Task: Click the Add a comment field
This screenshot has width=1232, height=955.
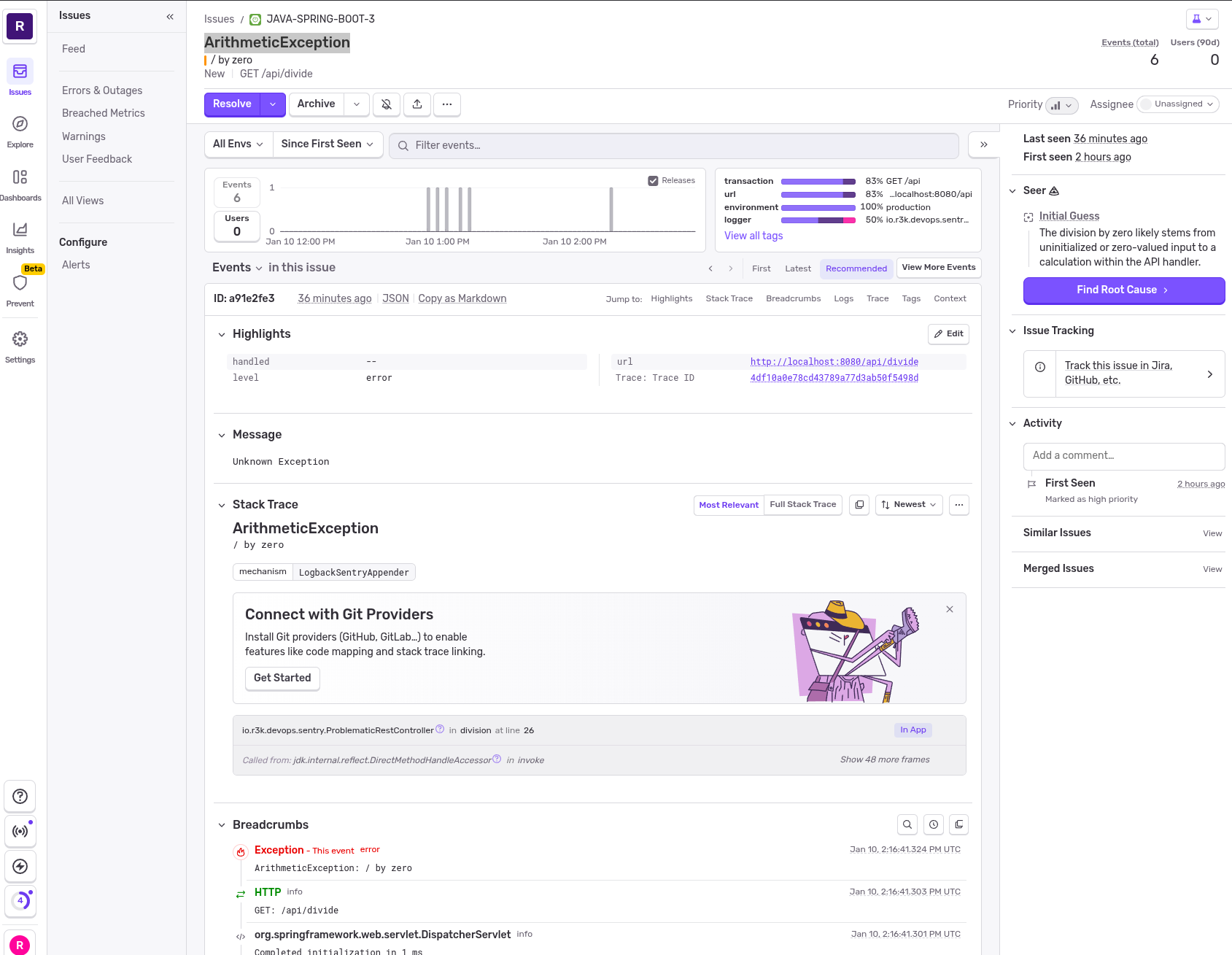Action: tap(1124, 456)
